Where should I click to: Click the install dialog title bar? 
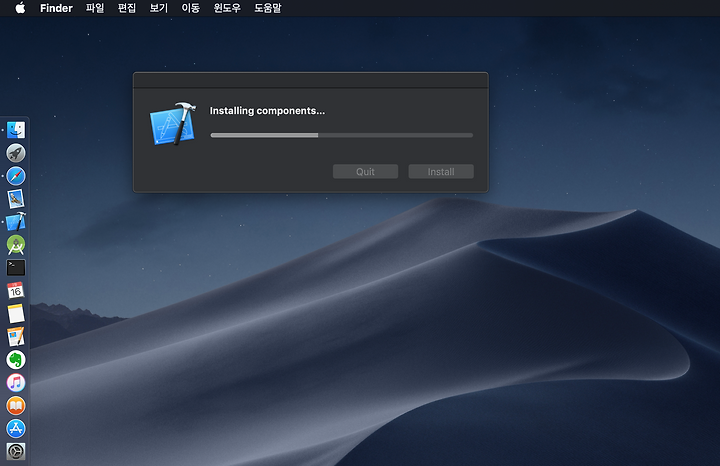tap(311, 80)
